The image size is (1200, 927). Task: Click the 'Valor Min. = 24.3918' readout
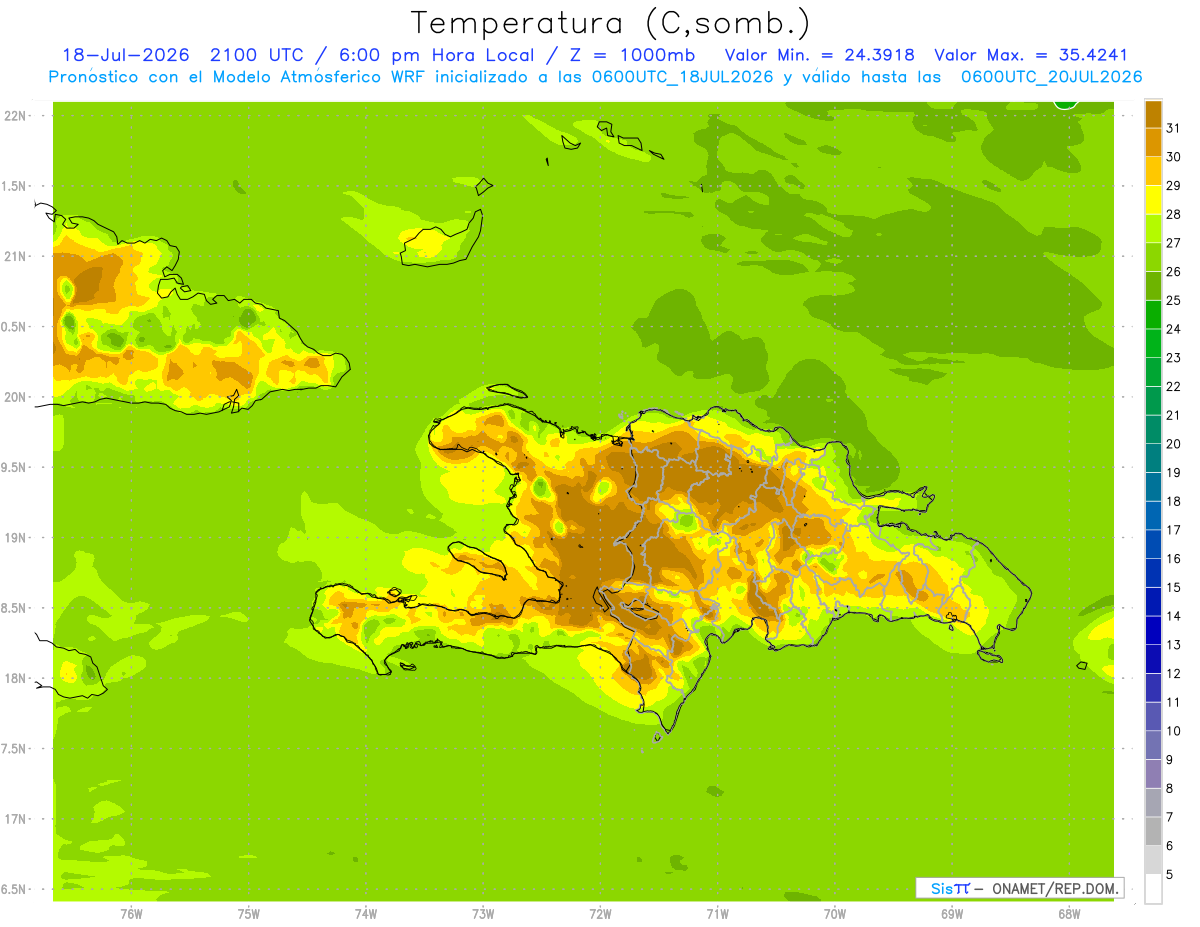[x=819, y=55]
